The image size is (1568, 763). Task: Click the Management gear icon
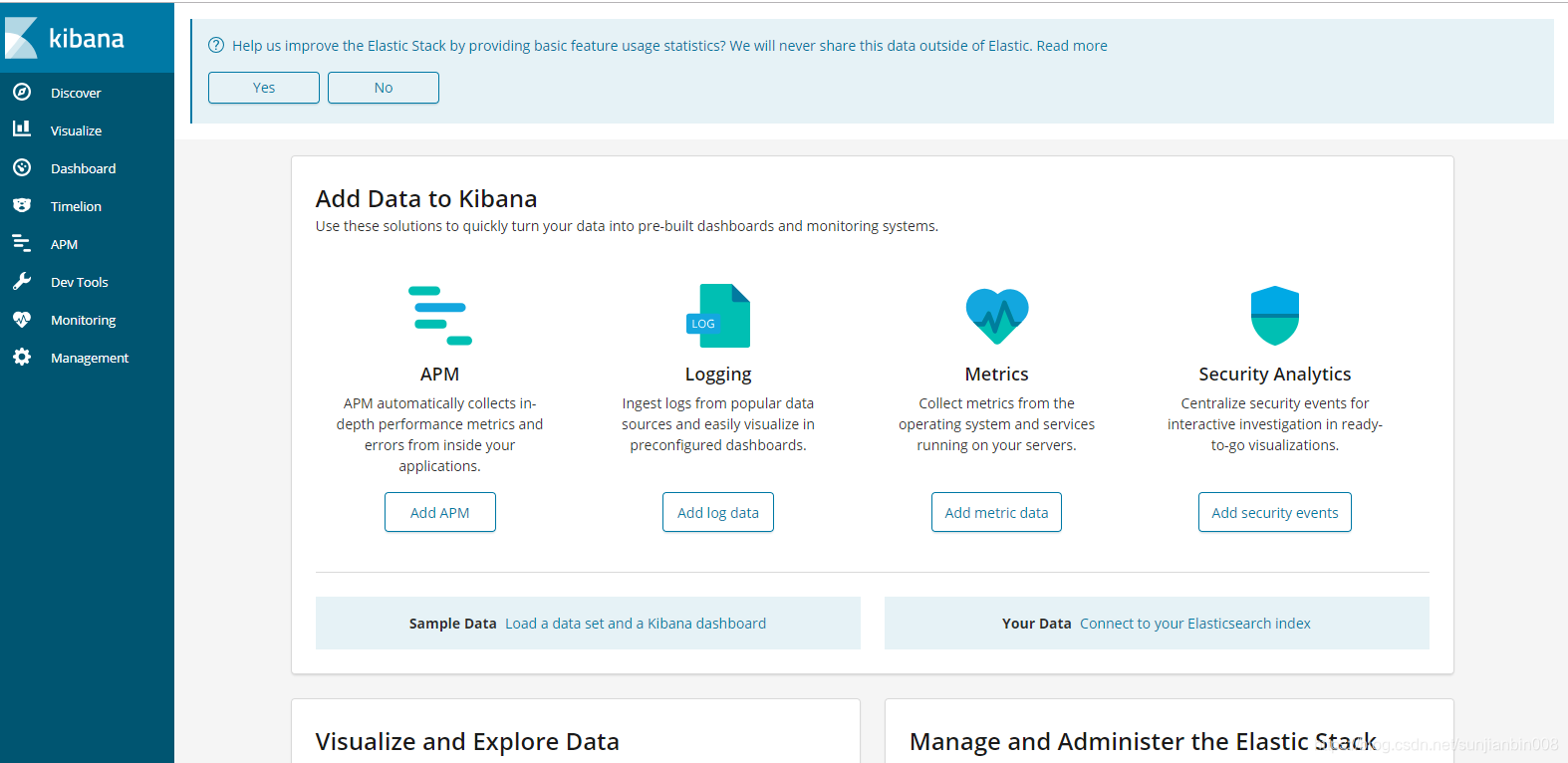[22, 357]
